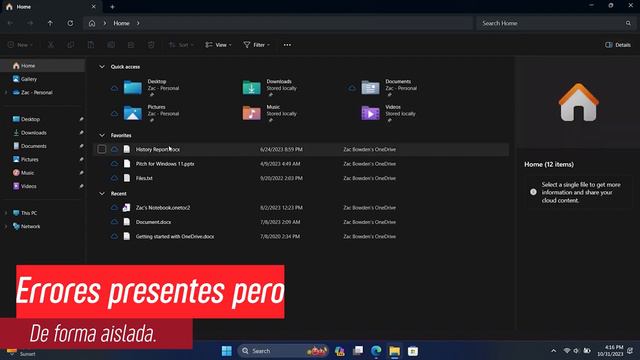Select pinned Documents in sidebar
This screenshot has width=640, height=360.
coord(42,146)
